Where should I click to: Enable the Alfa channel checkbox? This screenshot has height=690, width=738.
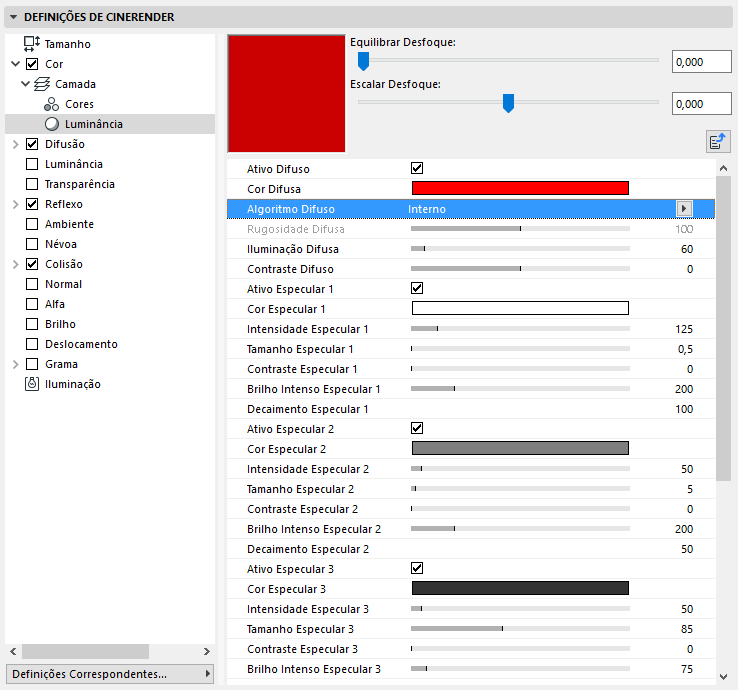[x=32, y=304]
